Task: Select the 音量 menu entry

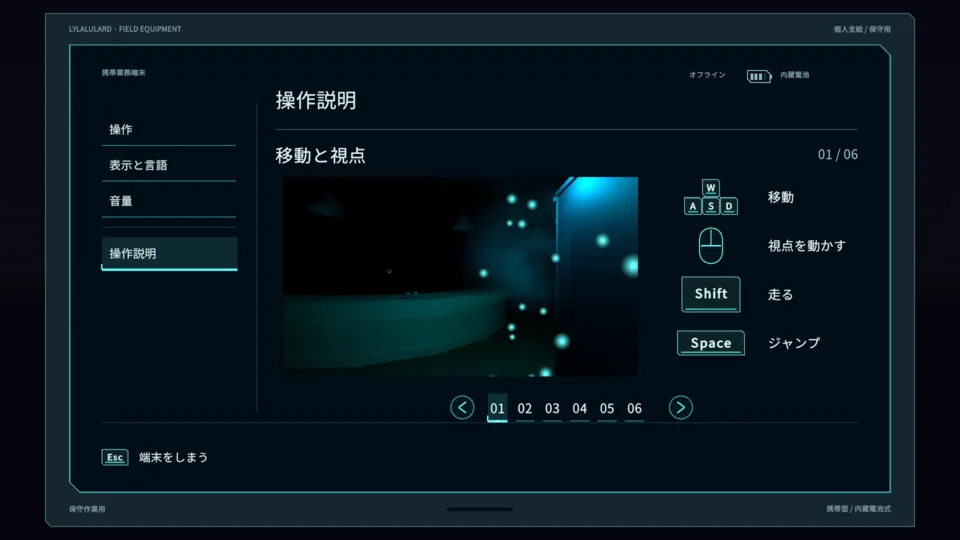Action: click(168, 200)
